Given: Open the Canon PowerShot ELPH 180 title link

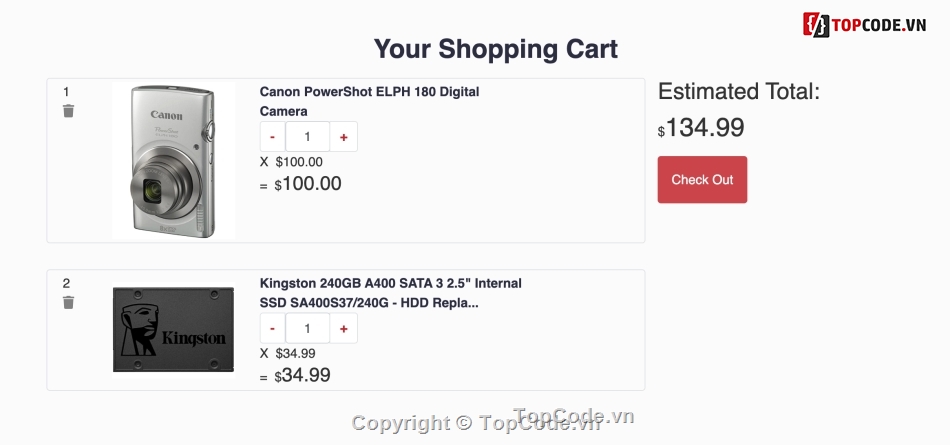Looking at the screenshot, I should click(x=369, y=101).
